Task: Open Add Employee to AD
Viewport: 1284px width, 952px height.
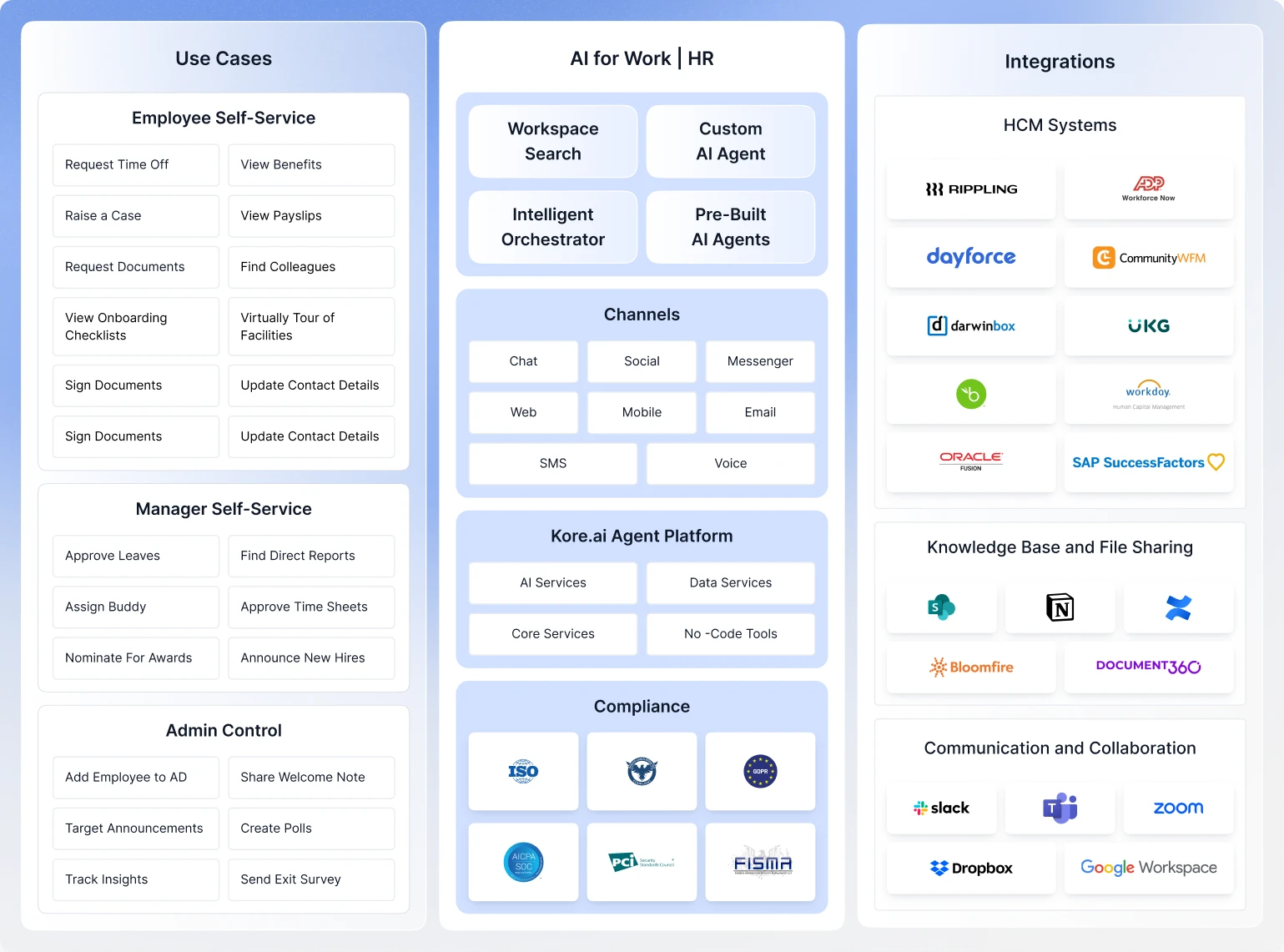Action: (x=136, y=778)
